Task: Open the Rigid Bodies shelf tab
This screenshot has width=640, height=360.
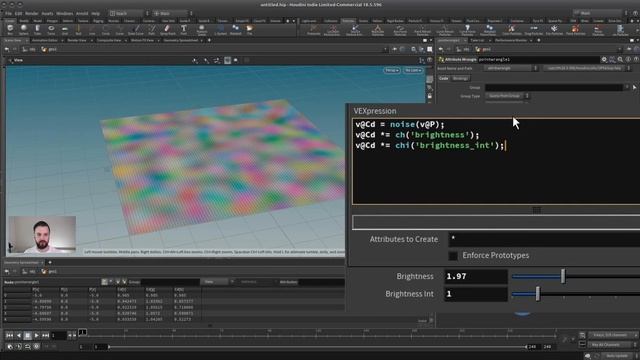Action: click(395, 21)
